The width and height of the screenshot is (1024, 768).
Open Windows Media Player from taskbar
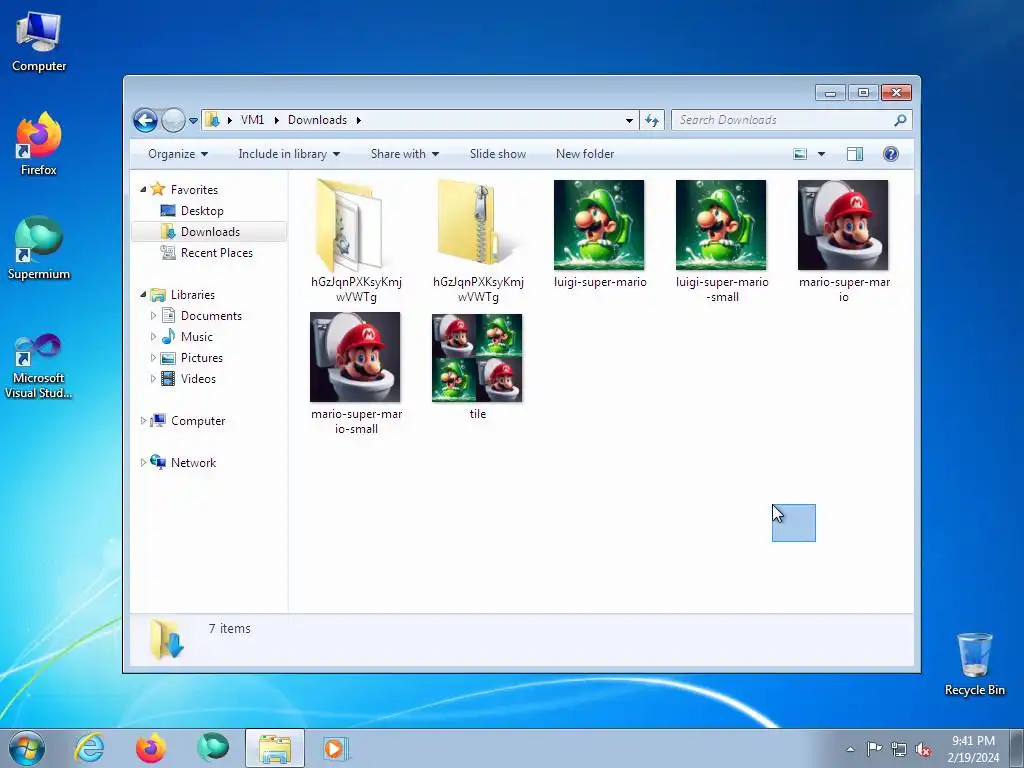click(x=336, y=748)
